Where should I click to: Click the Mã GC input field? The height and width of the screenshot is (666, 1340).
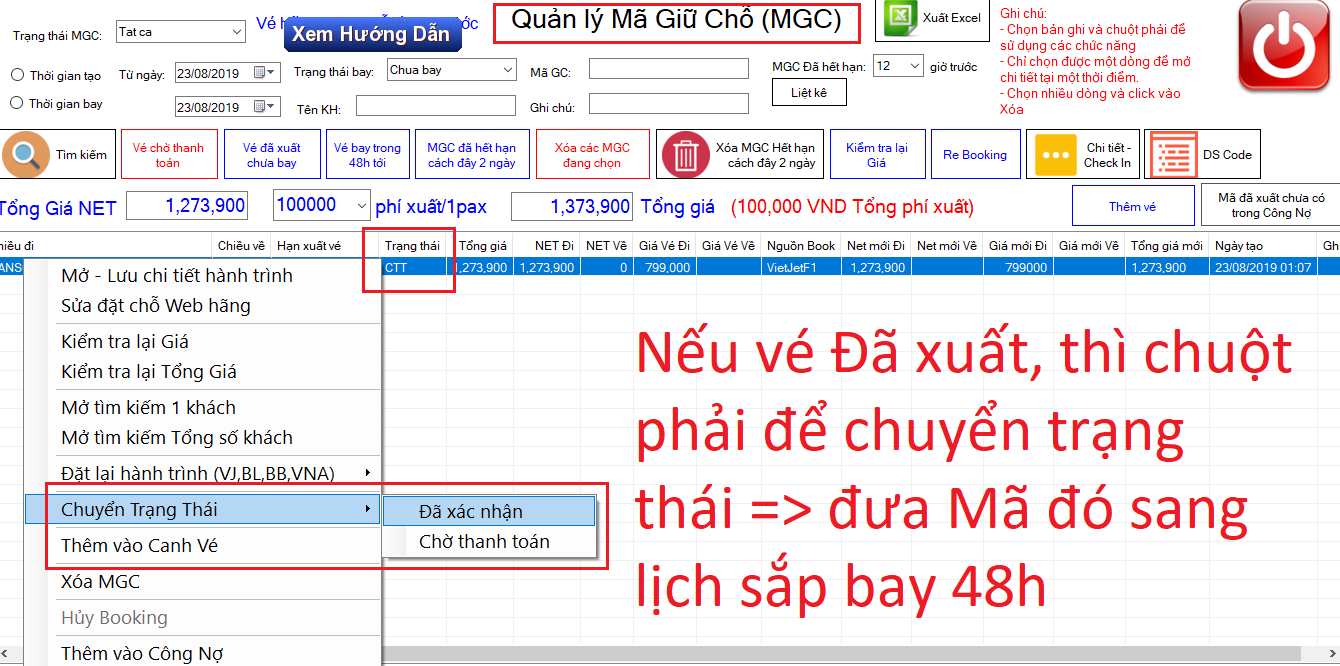coord(668,69)
